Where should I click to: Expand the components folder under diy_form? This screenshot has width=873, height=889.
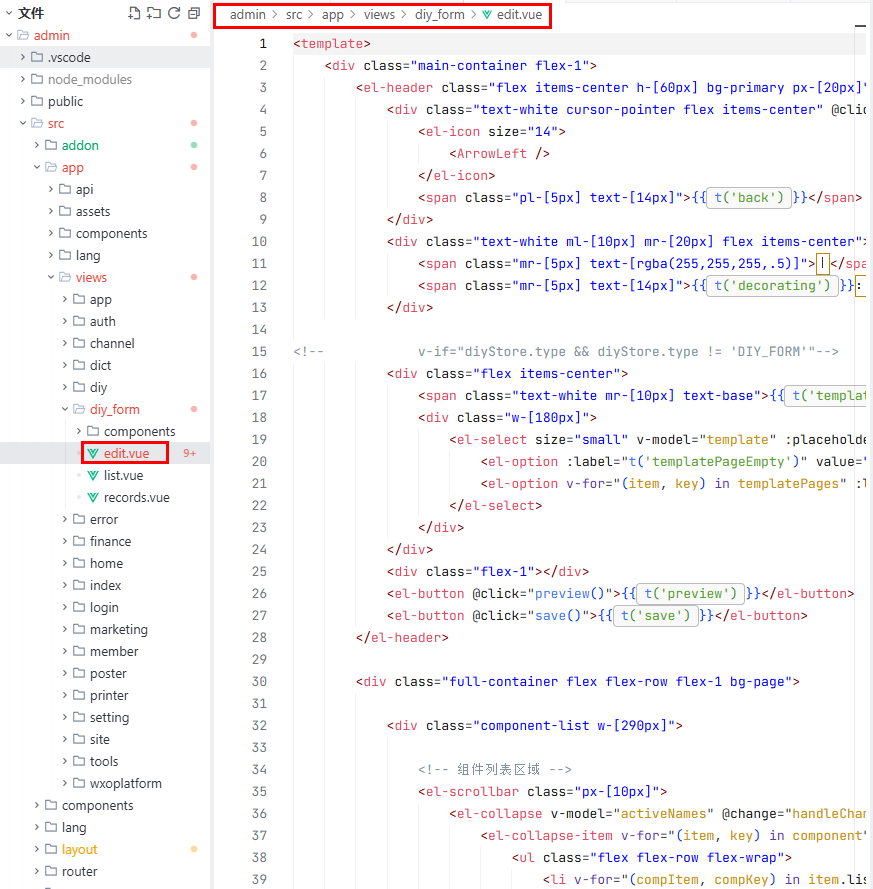(139, 431)
